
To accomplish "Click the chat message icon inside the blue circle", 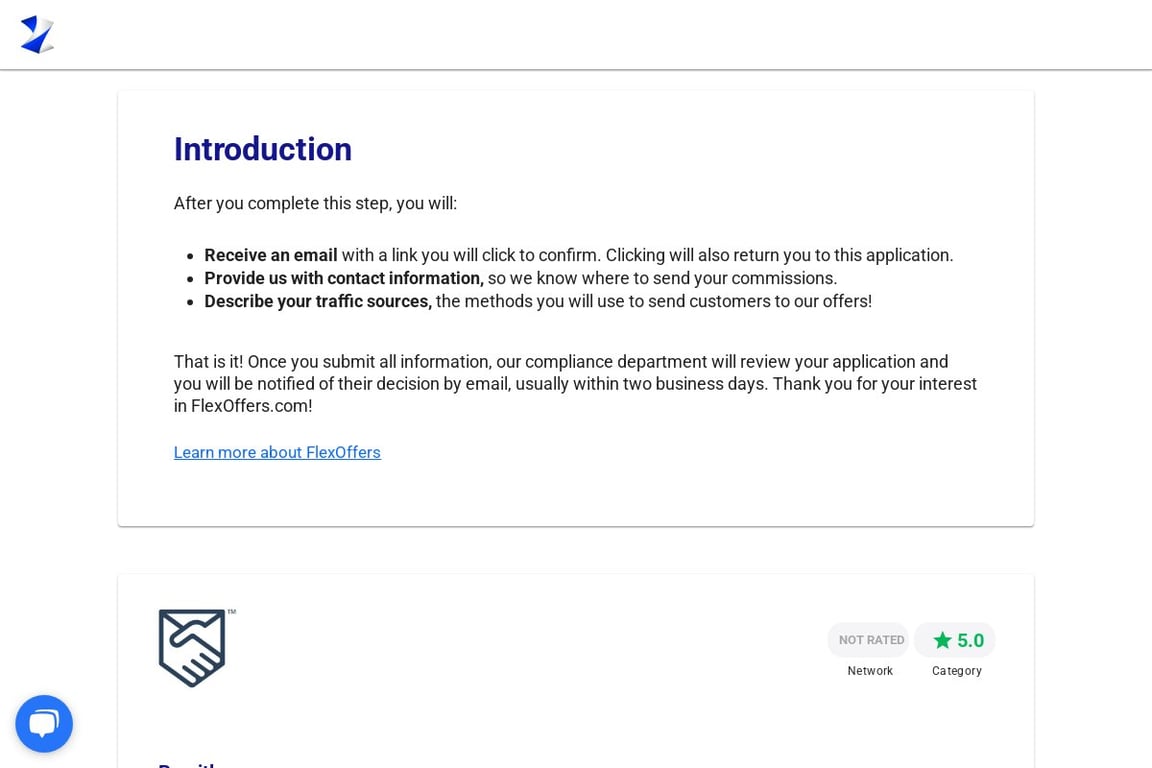I will (x=44, y=723).
